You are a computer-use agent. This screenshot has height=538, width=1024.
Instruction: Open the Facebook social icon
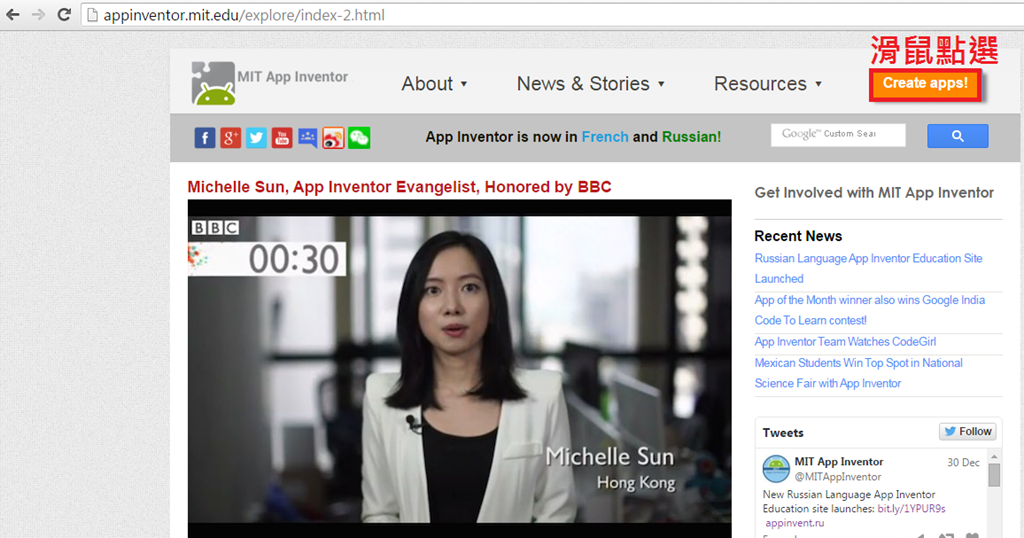(x=204, y=138)
